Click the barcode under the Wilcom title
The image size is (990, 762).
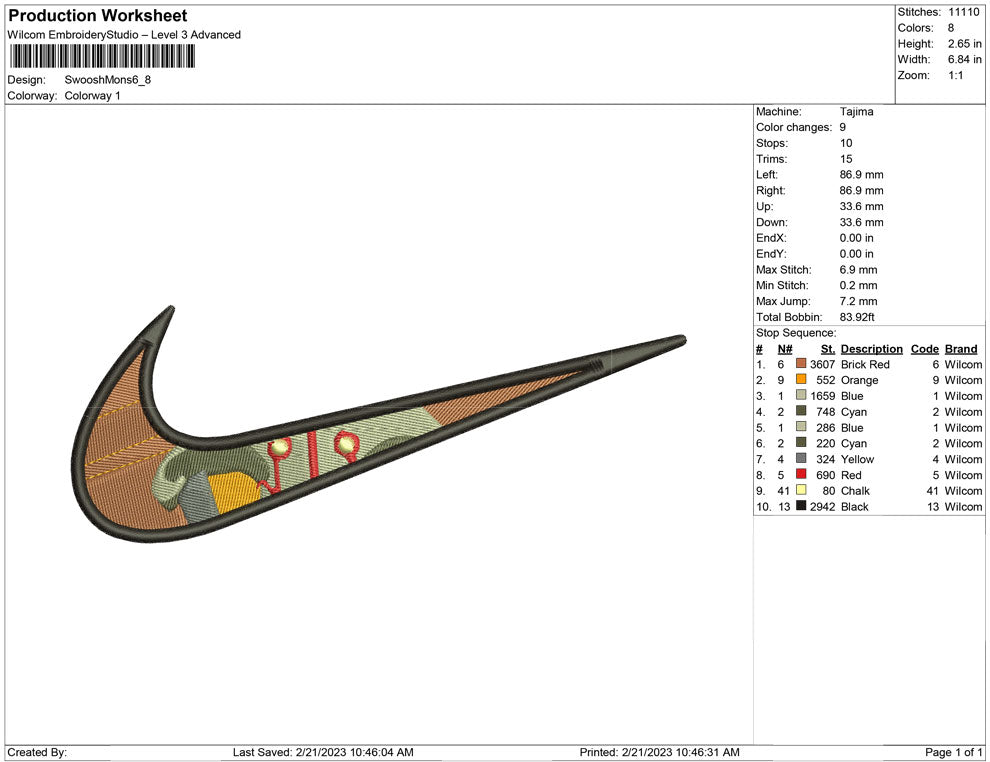point(102,56)
